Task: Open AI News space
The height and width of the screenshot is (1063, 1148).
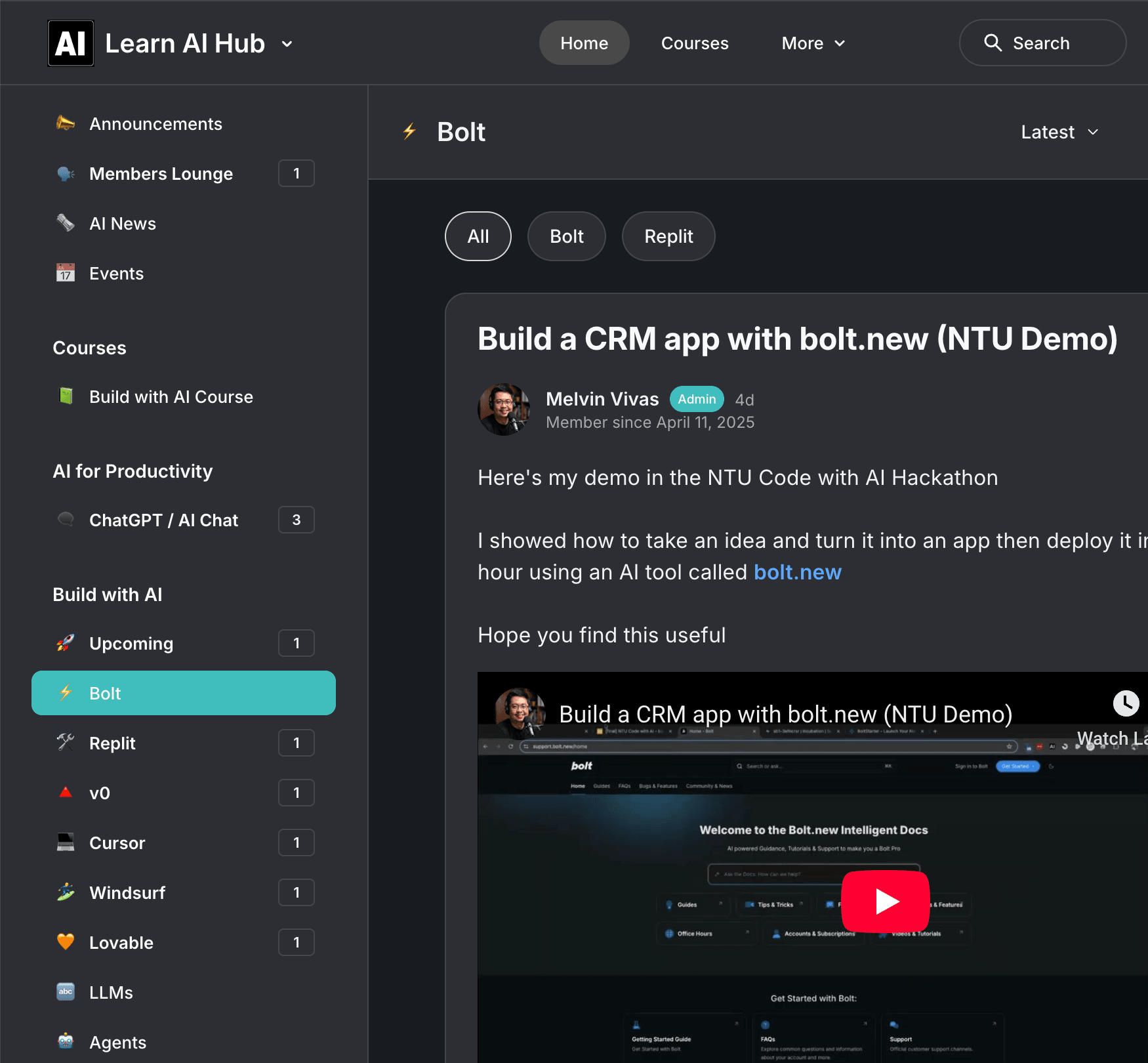Action: (184, 223)
